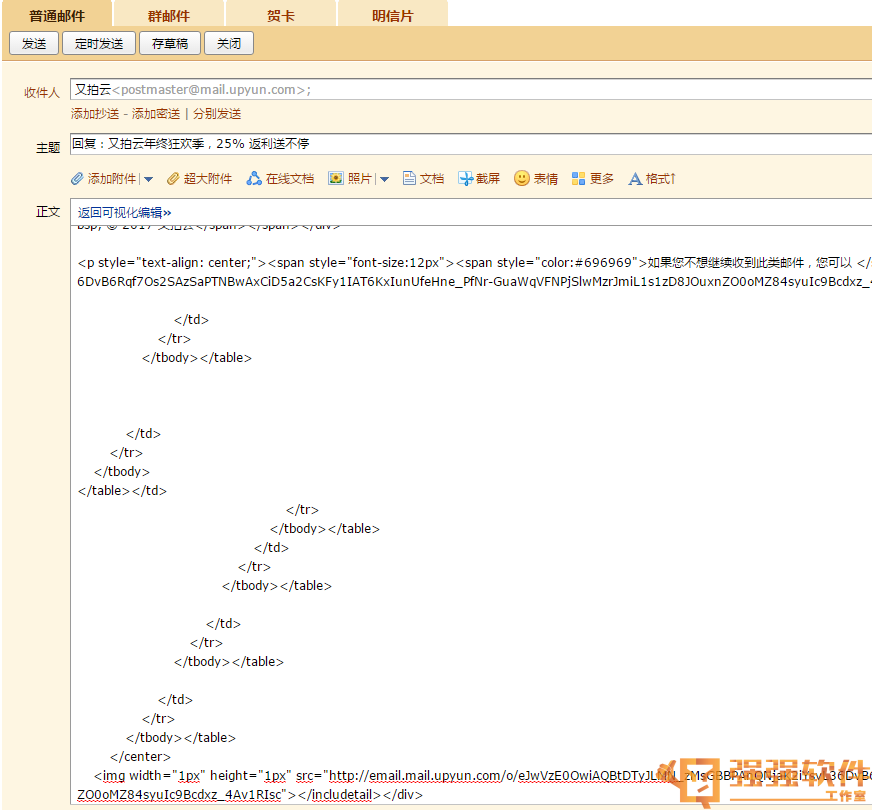Click the 在线文档 label

click(x=290, y=178)
